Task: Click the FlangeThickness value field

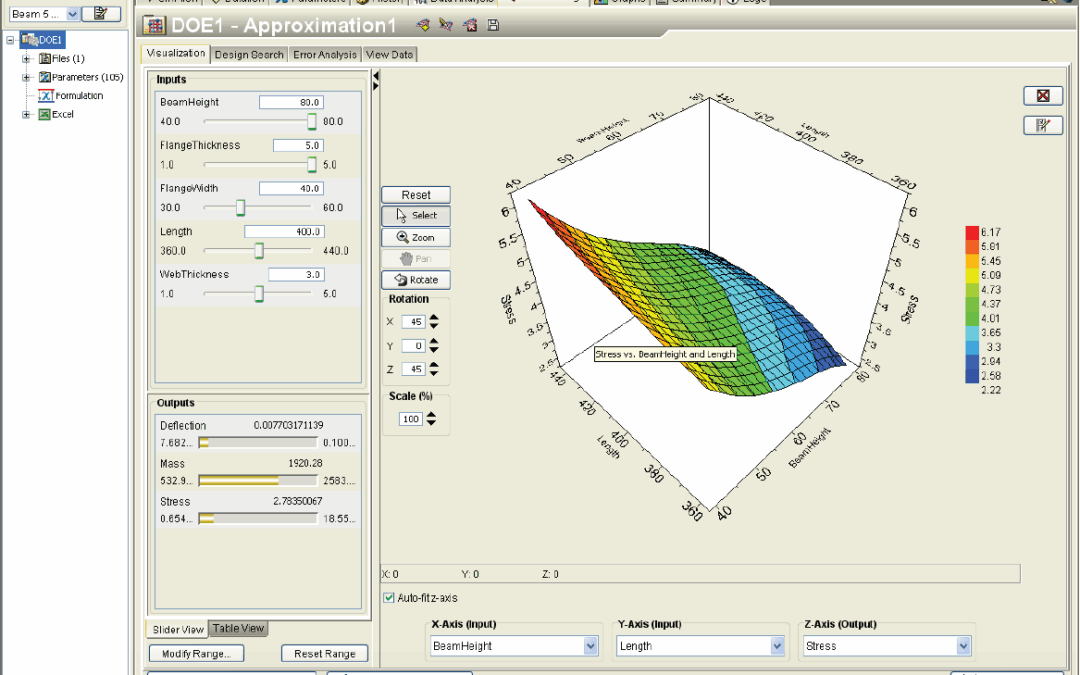Action: 298,145
